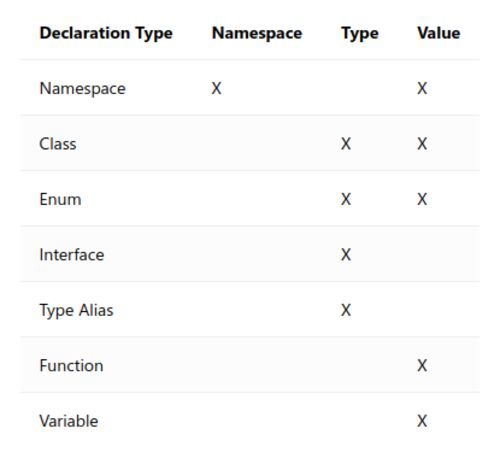The height and width of the screenshot is (452, 500).
Task: Click the Declaration Type column header
Action: click(106, 33)
